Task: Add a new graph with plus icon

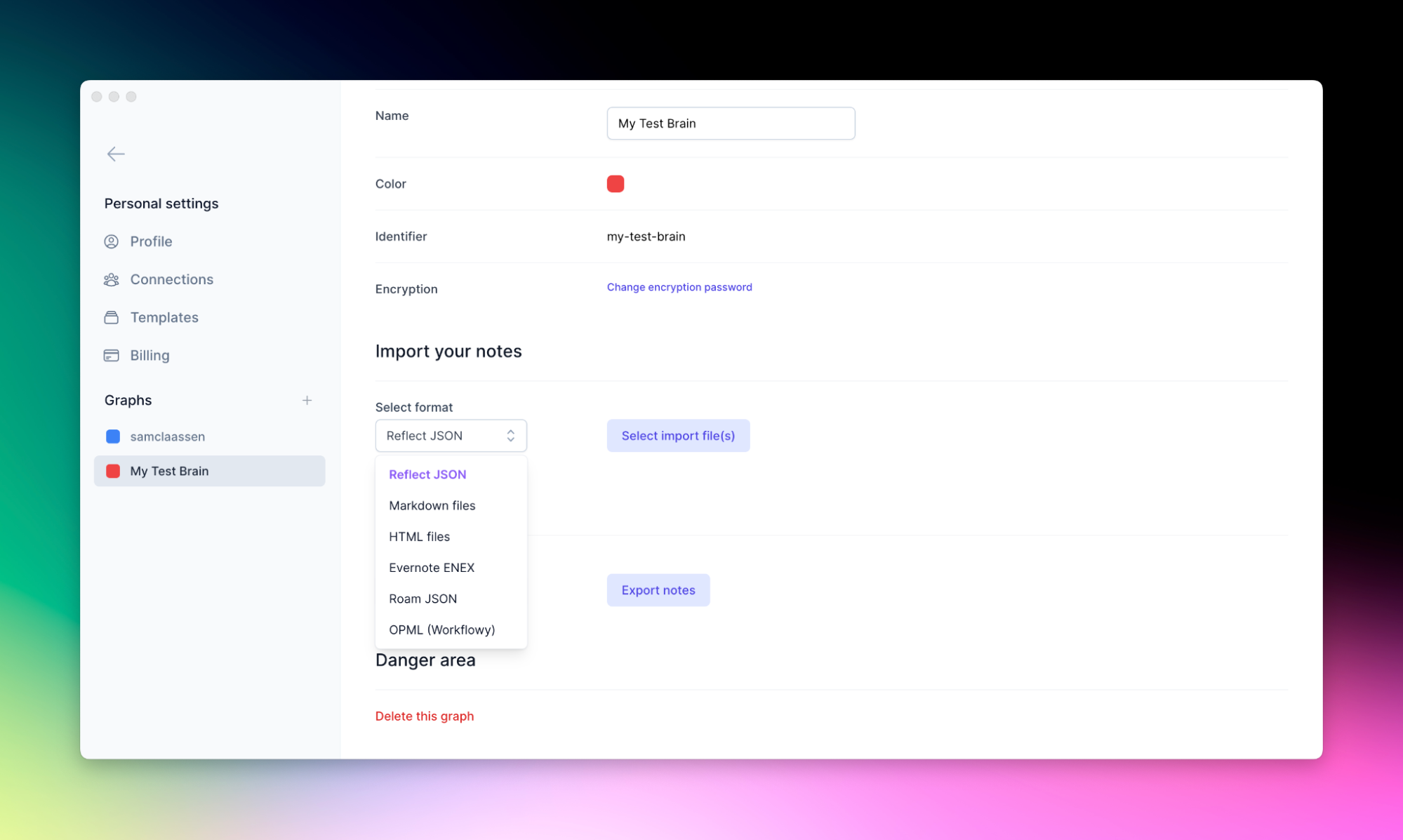Action: coord(307,400)
